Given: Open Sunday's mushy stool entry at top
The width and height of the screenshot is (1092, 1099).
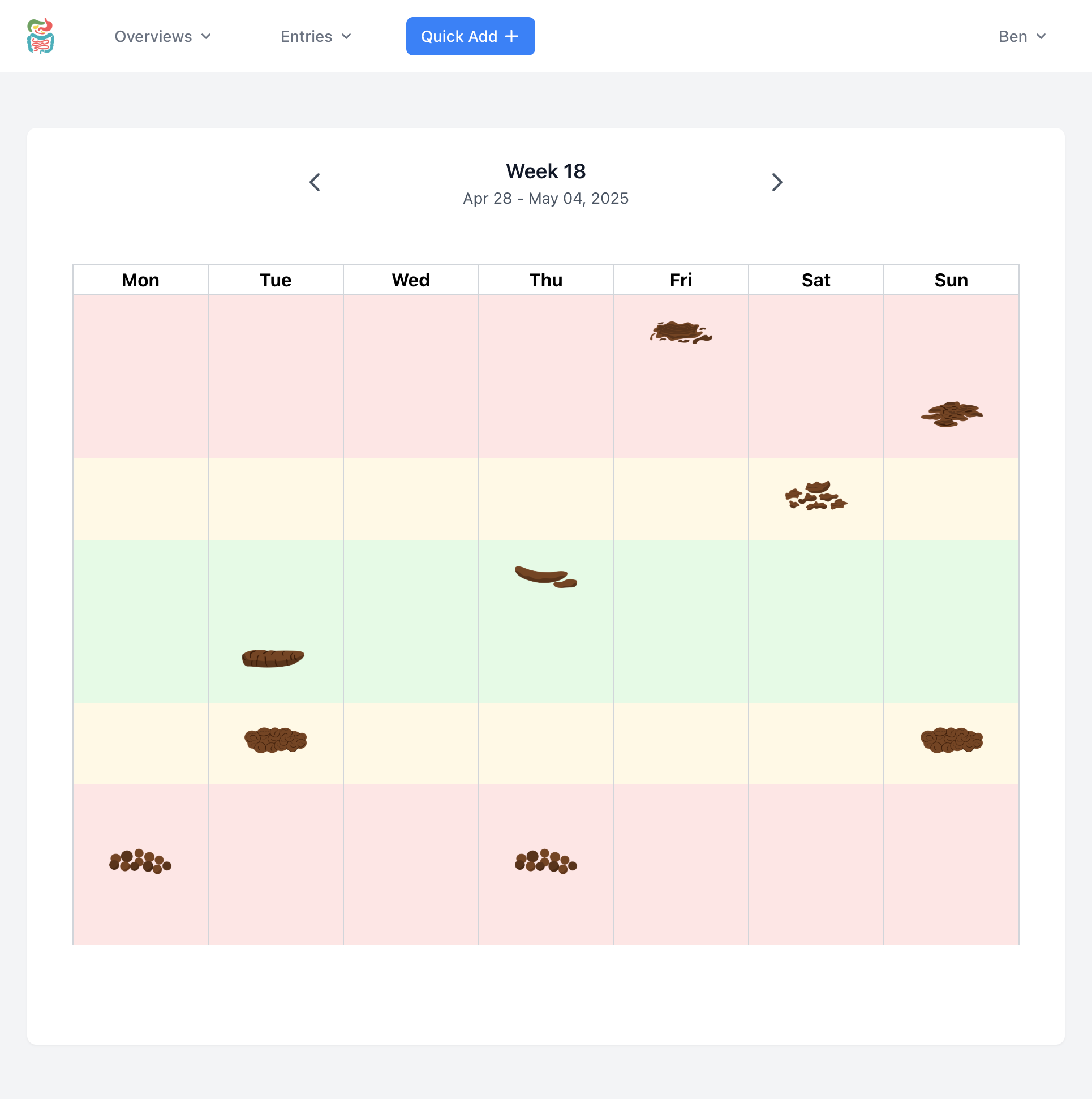Looking at the screenshot, I should coord(951,414).
